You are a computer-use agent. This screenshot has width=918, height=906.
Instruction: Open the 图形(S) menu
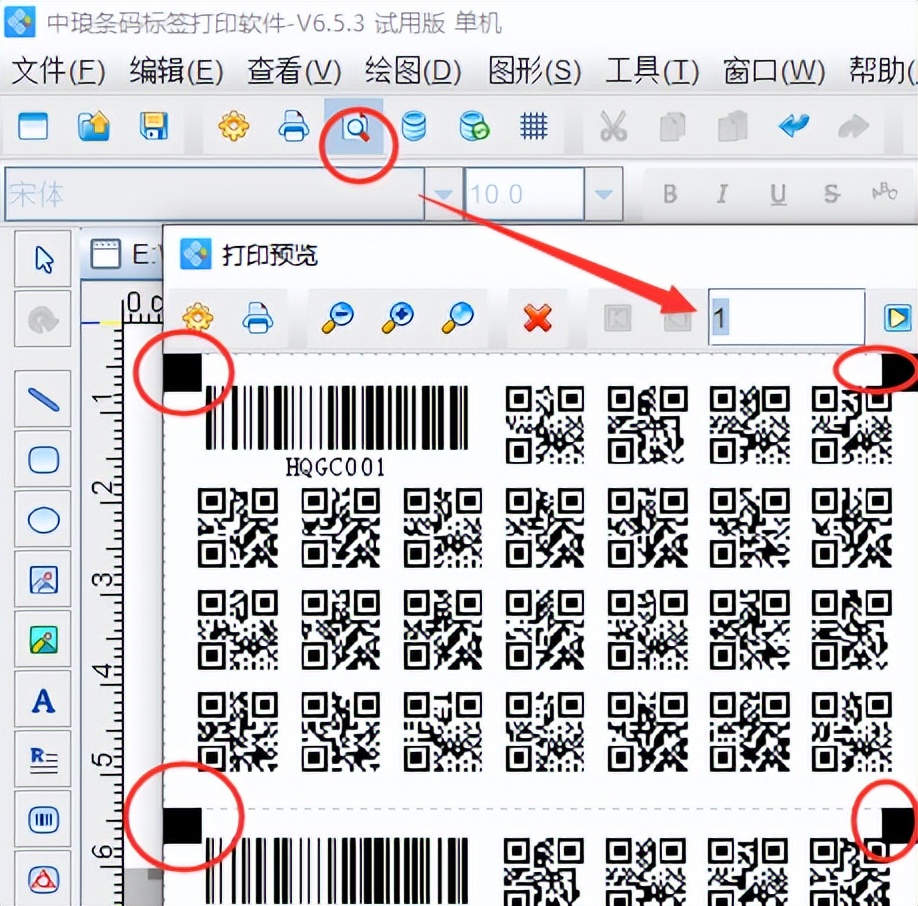point(535,72)
